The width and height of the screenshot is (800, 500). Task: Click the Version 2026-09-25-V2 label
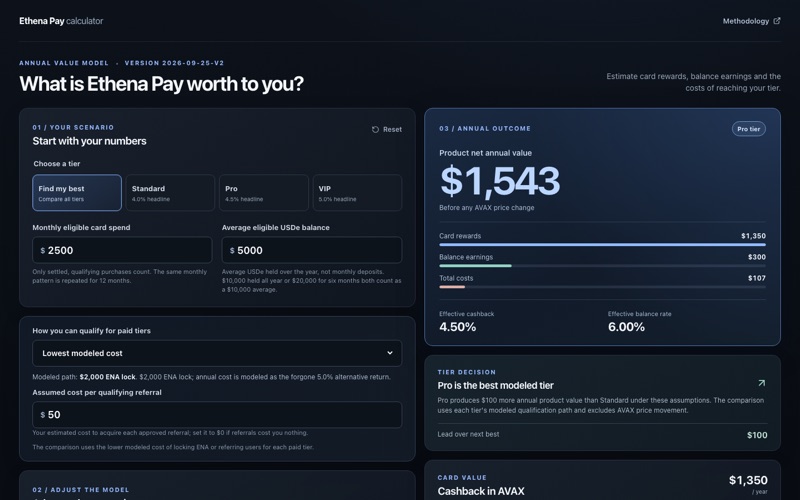coord(174,63)
